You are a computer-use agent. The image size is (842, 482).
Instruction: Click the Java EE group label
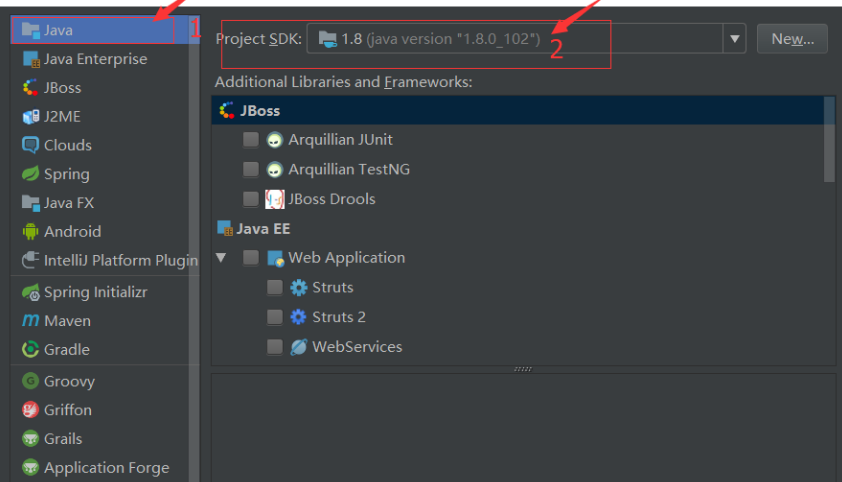tap(263, 229)
